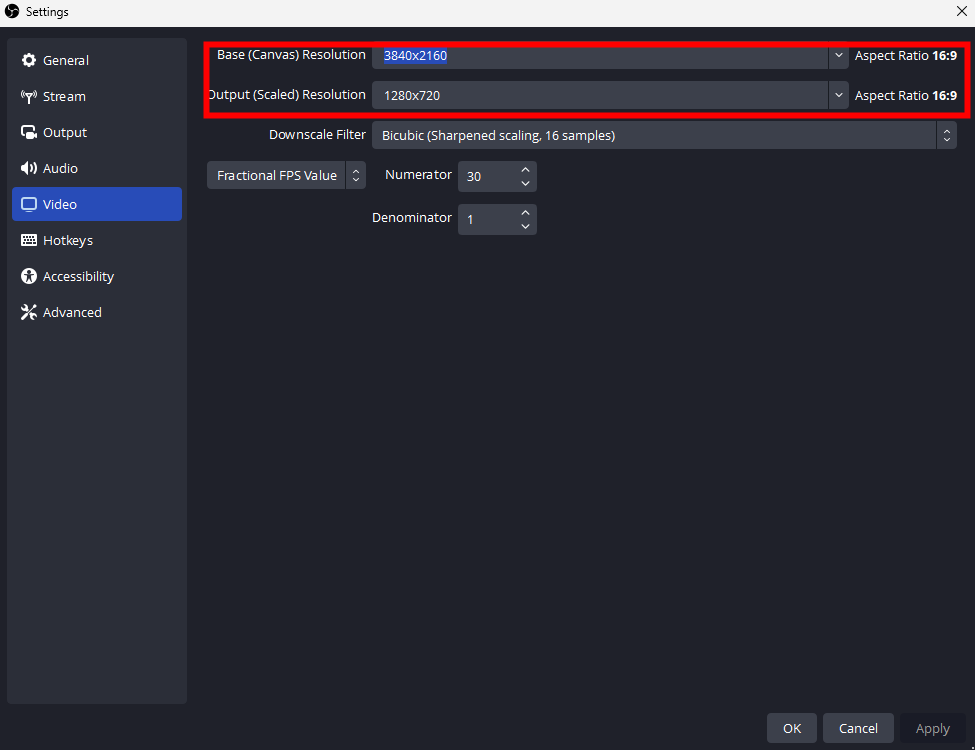Click the Hotkeys keyboard icon
975x750 pixels.
coord(29,241)
